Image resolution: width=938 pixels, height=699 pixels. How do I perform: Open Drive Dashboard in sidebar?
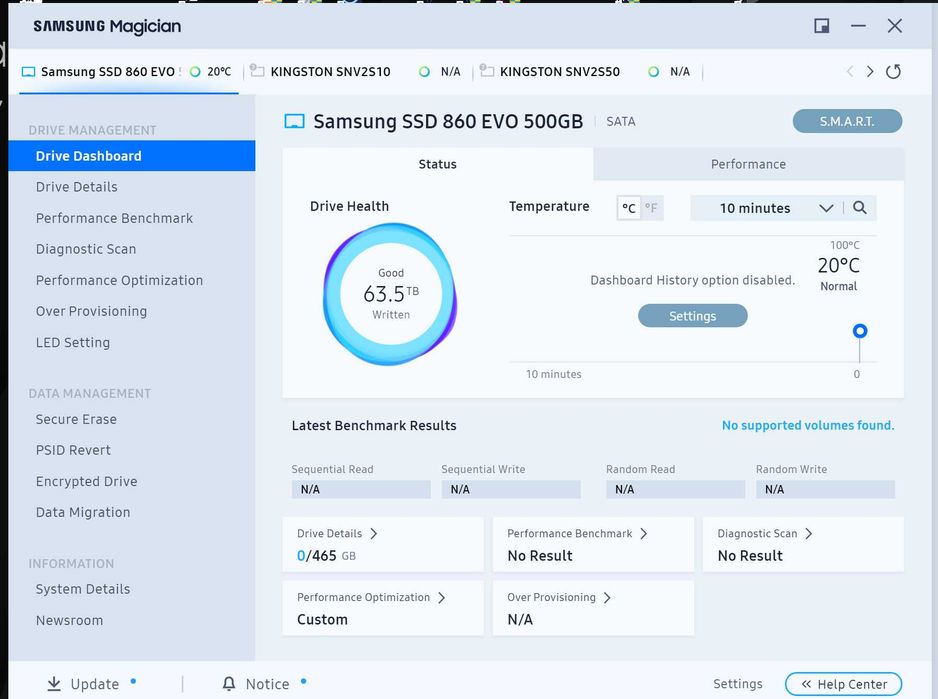pyautogui.click(x=132, y=156)
